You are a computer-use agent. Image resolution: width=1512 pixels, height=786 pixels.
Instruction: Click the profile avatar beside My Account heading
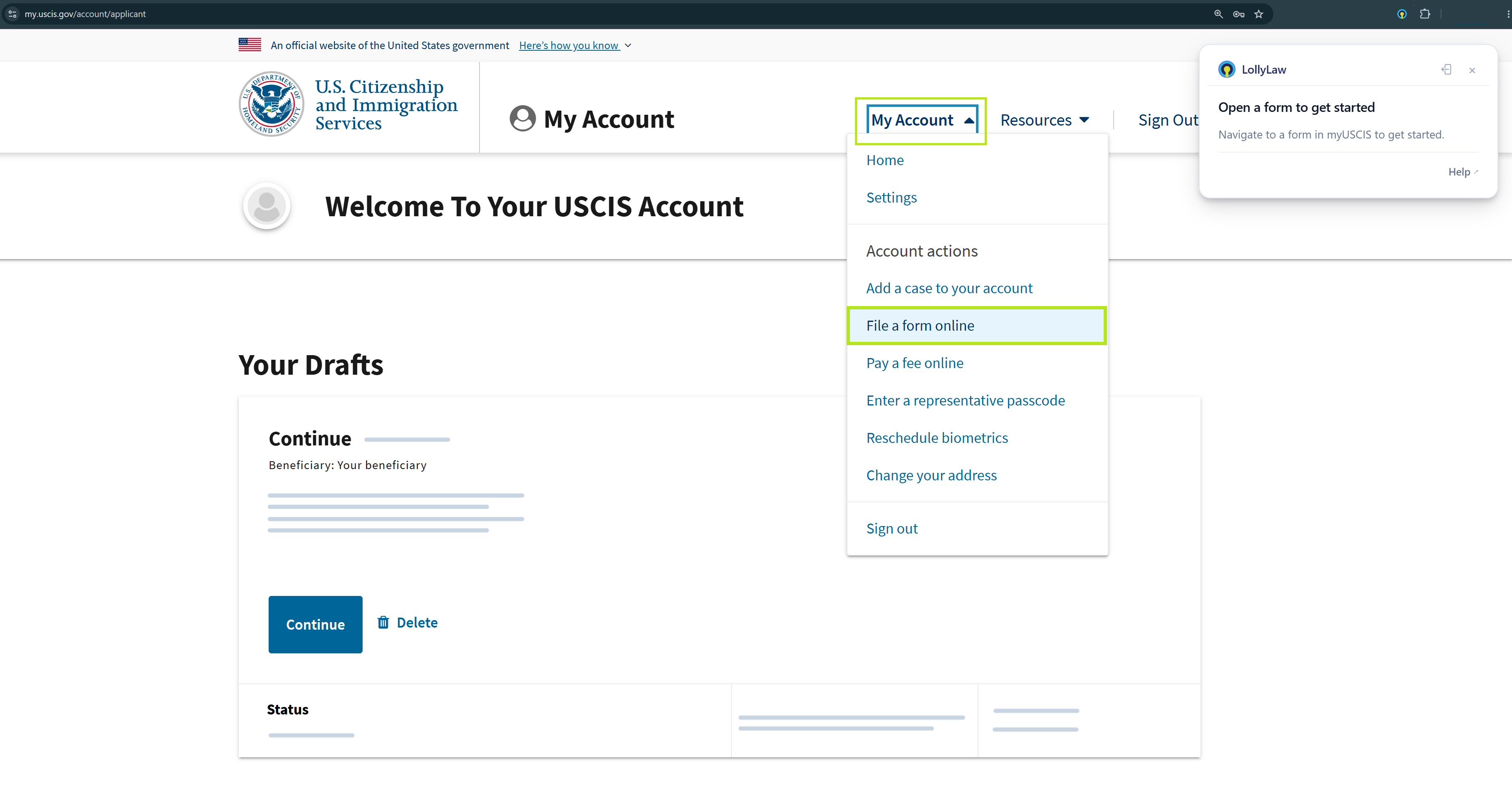(x=522, y=119)
